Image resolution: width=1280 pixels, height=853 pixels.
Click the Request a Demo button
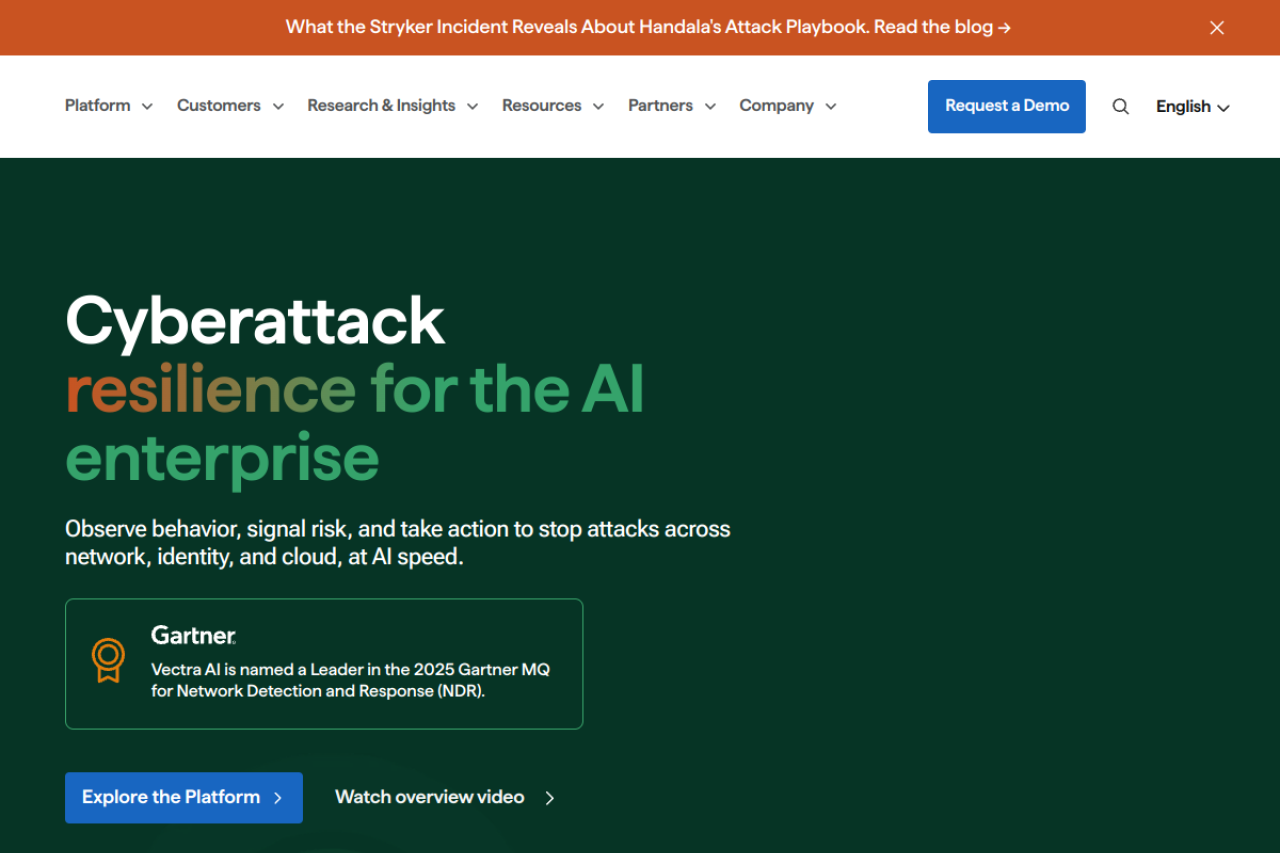coord(1007,106)
